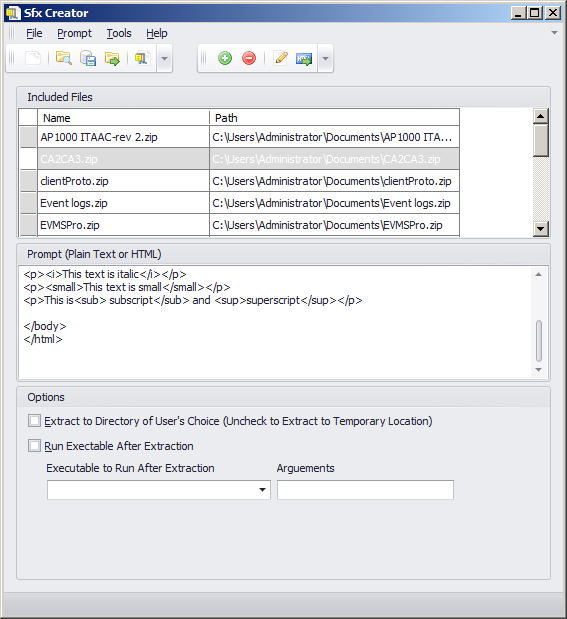567x619 pixels.
Task: Open the Prompt menu
Action: [x=74, y=34]
